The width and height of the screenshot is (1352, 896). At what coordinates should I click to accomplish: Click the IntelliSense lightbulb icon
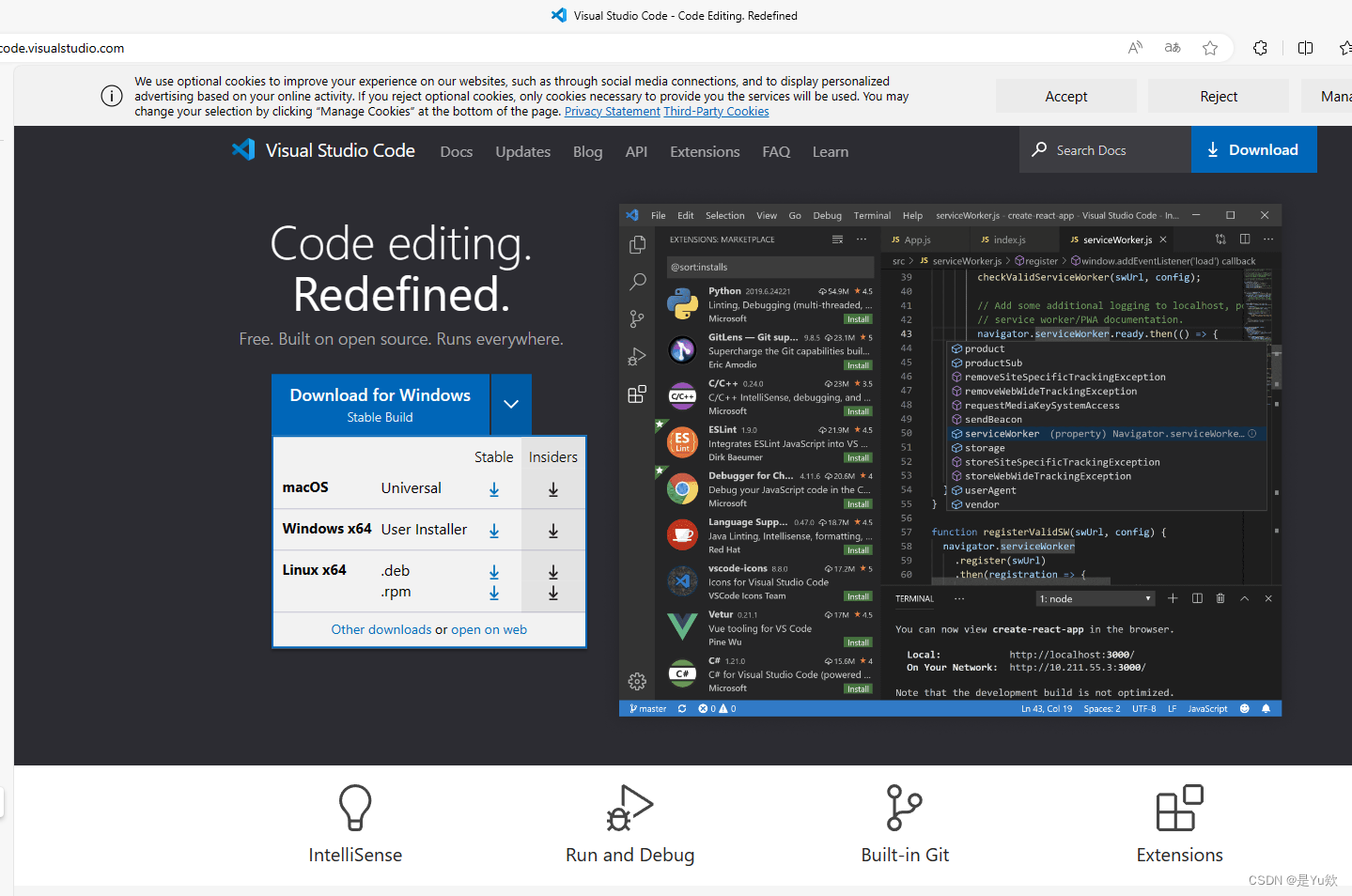tap(355, 808)
